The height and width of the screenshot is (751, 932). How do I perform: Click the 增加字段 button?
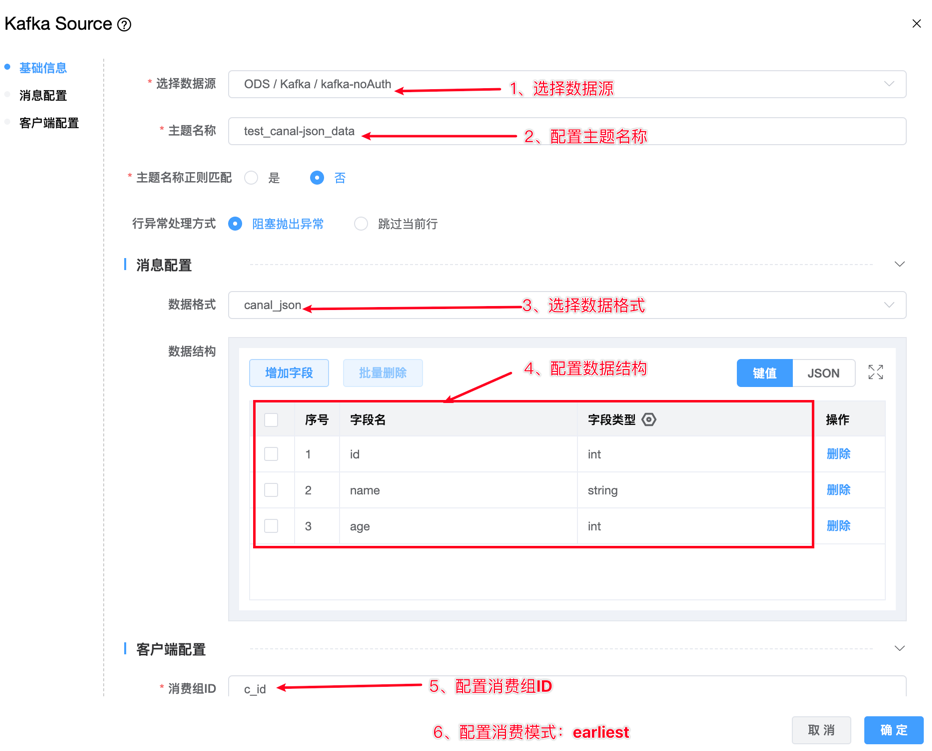click(289, 373)
